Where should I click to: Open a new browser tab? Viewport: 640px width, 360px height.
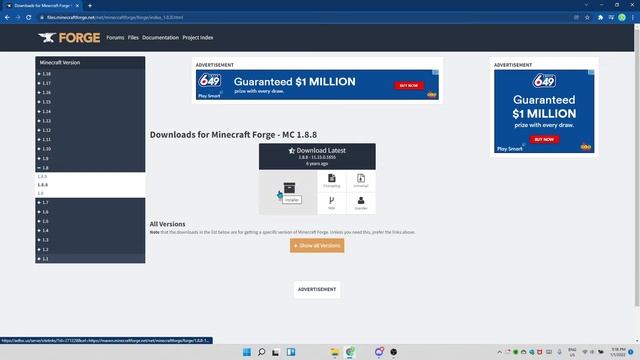(x=90, y=6)
